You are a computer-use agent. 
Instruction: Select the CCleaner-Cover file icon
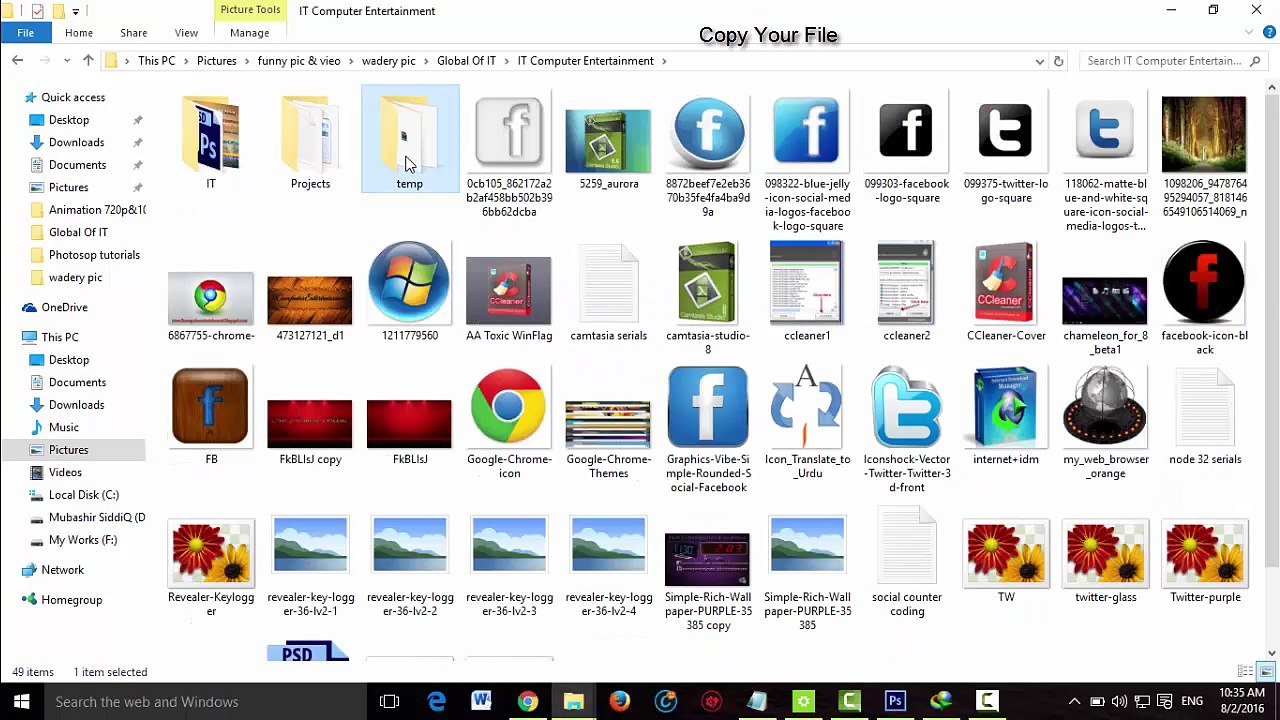click(x=1006, y=284)
